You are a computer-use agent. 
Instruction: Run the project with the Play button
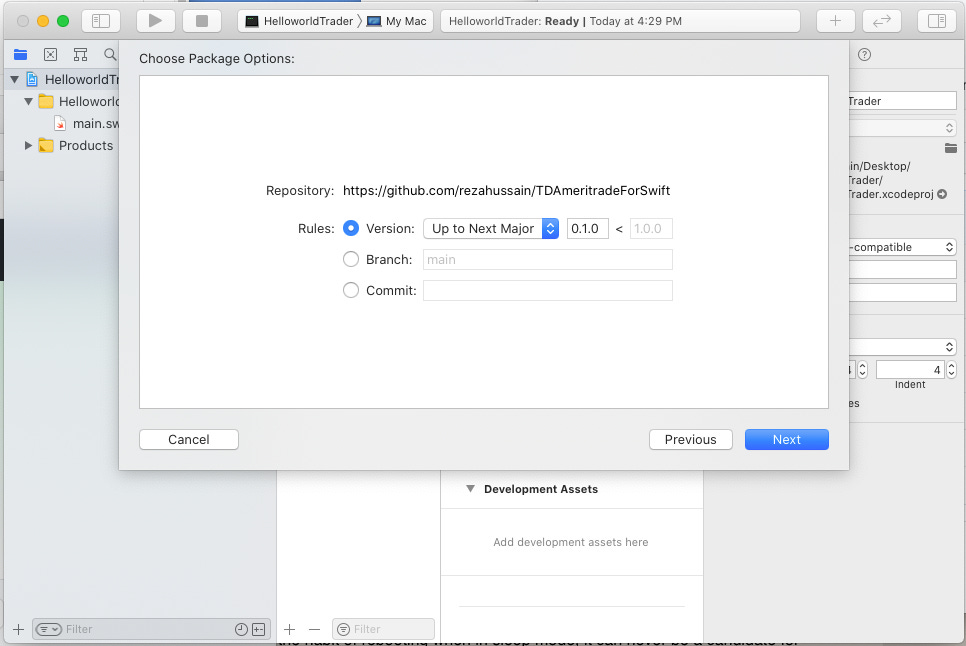point(155,21)
